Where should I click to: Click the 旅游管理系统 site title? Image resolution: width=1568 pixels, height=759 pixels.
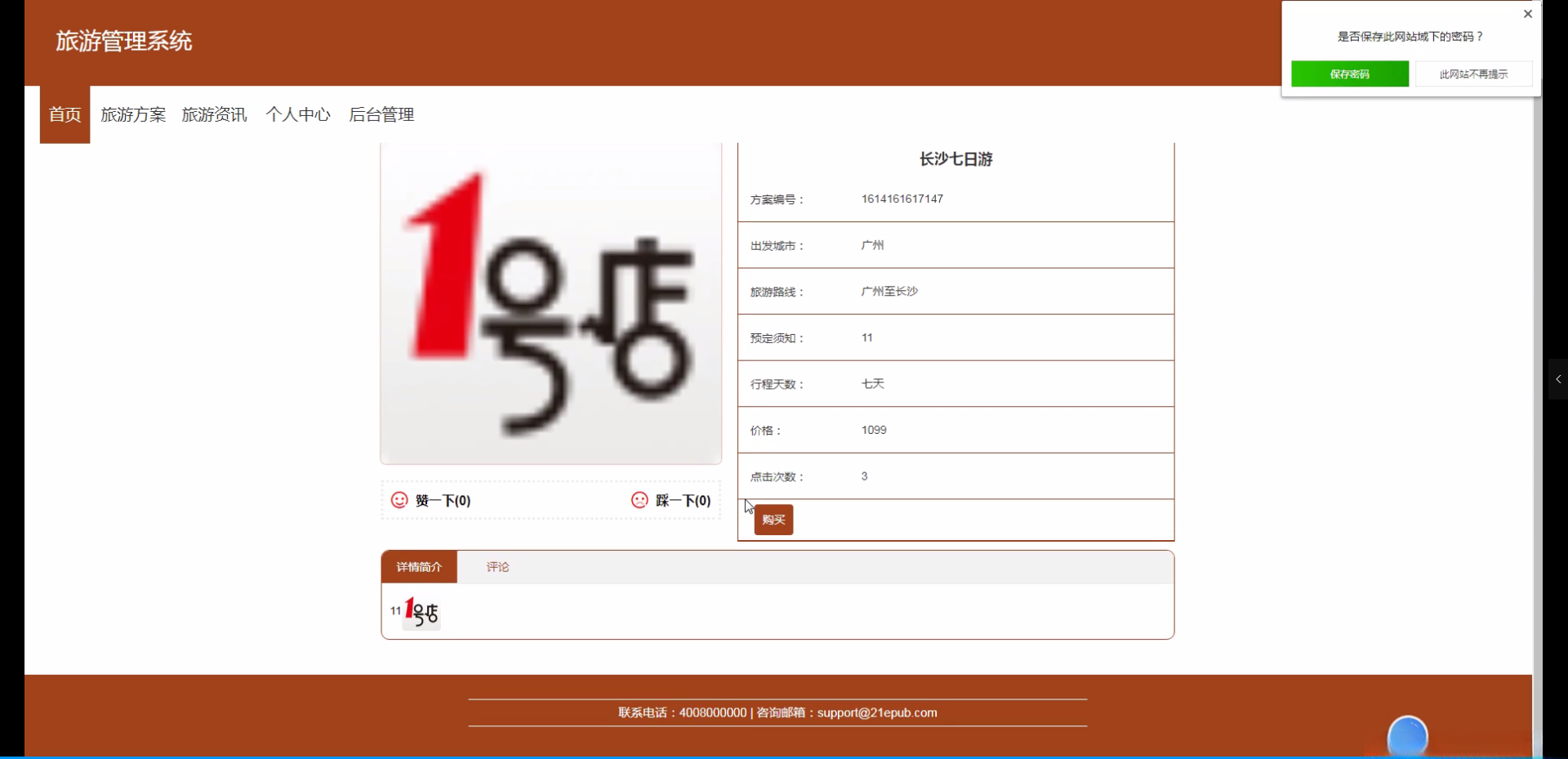[124, 41]
